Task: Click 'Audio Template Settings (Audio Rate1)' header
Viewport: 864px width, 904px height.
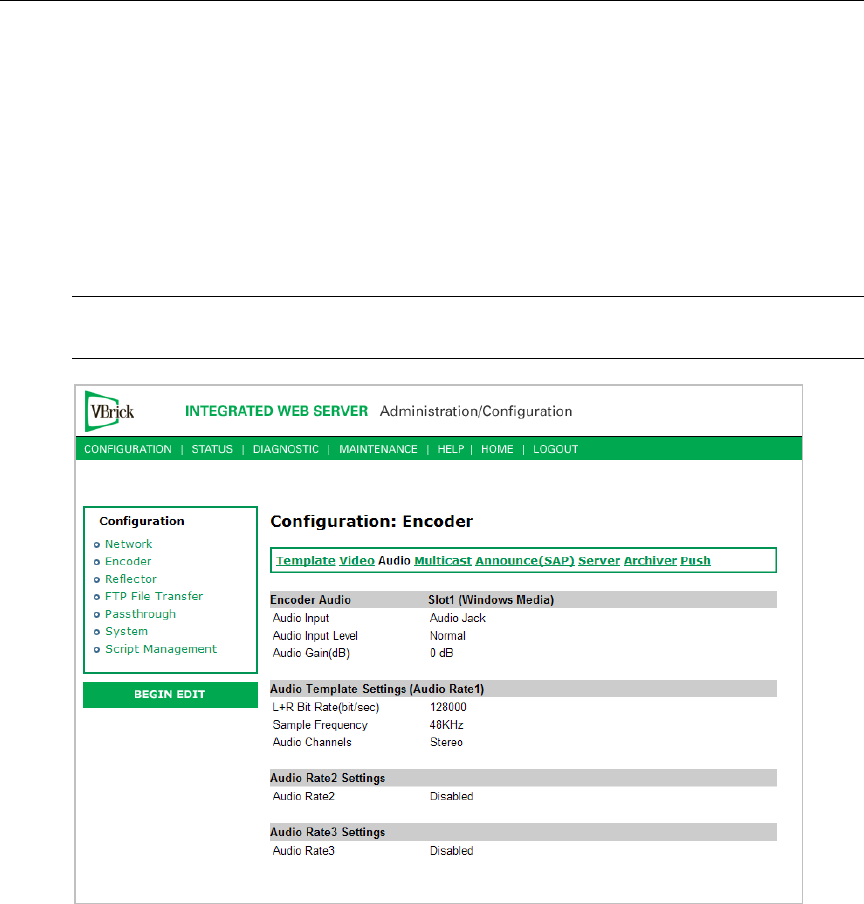Action: coord(377,689)
